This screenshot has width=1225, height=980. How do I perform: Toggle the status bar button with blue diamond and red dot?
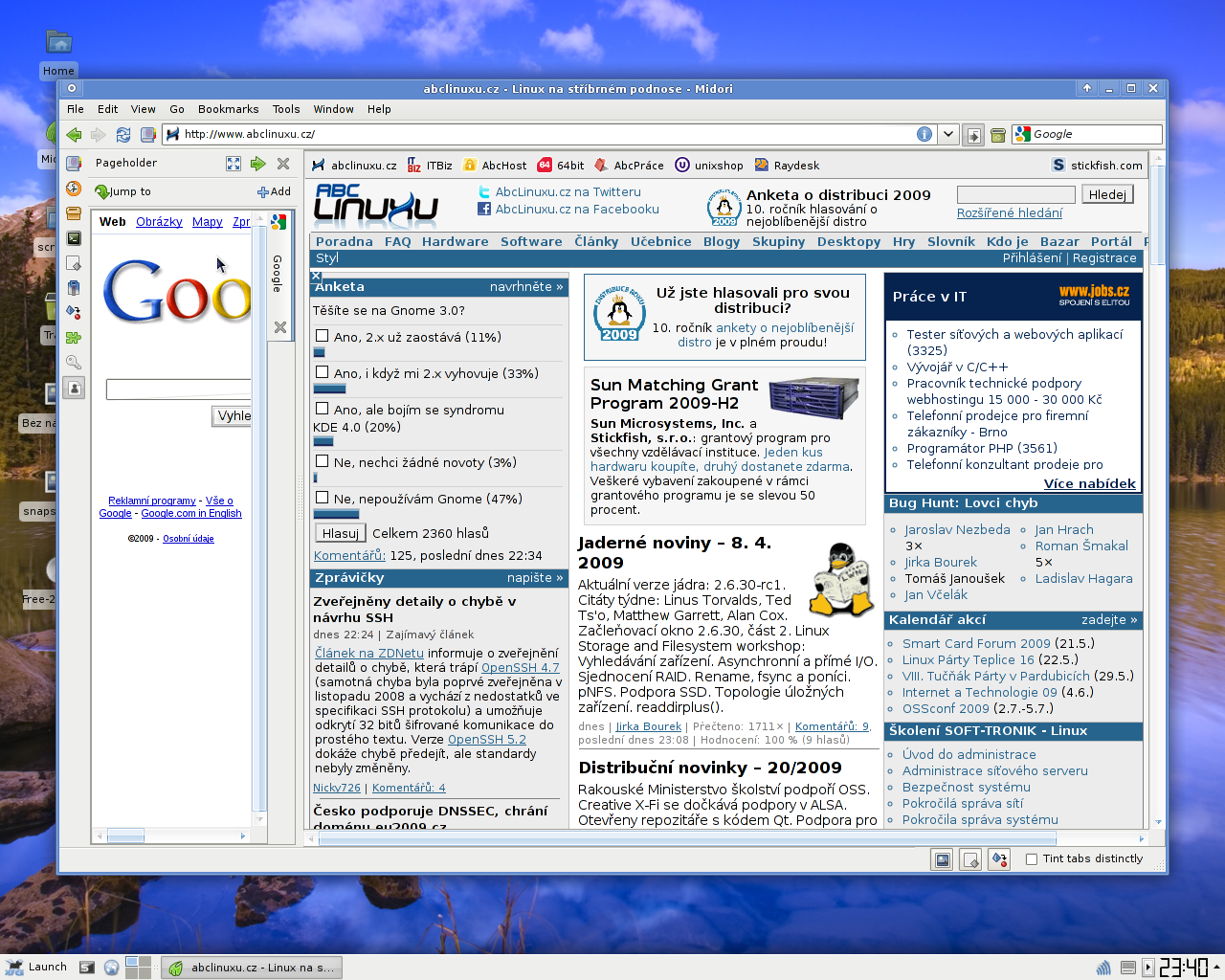[999, 859]
